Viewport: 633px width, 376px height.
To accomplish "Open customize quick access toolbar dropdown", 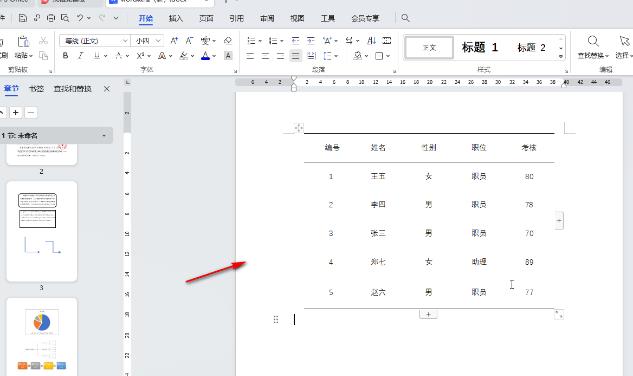I will tap(116, 18).
